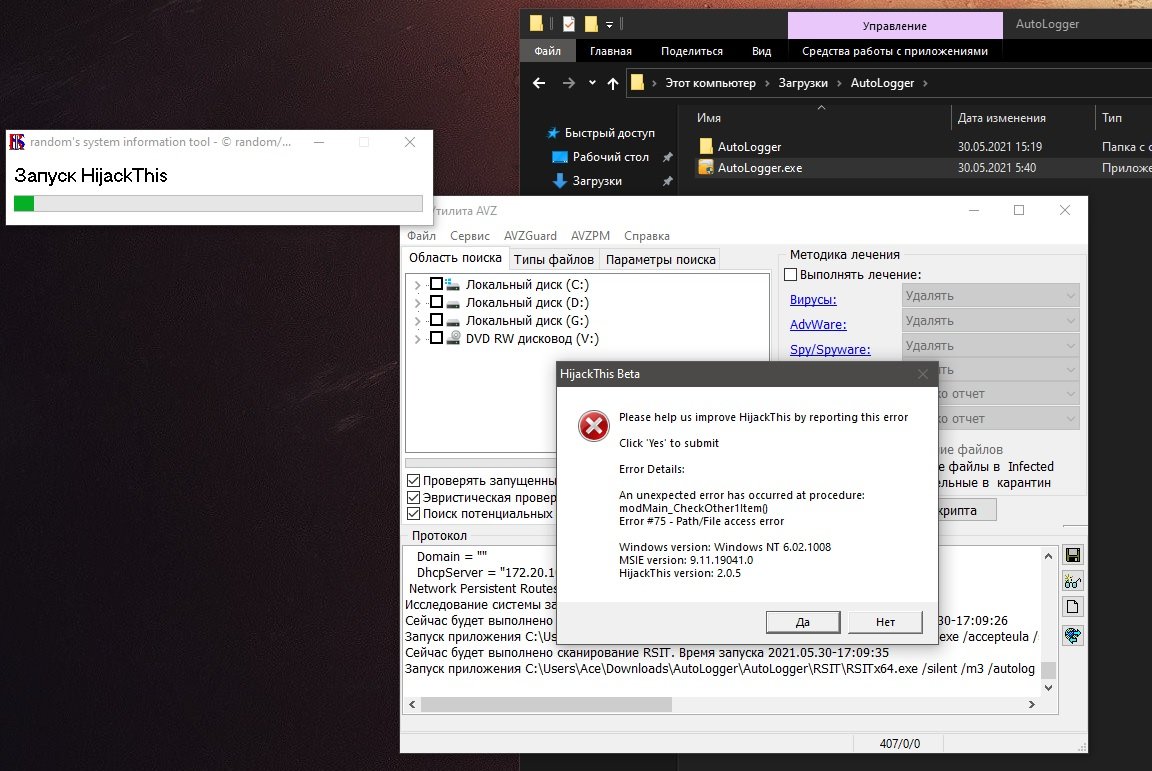The height and width of the screenshot is (771, 1152).
Task: Click the back arrow in Explorer
Action: tap(539, 83)
